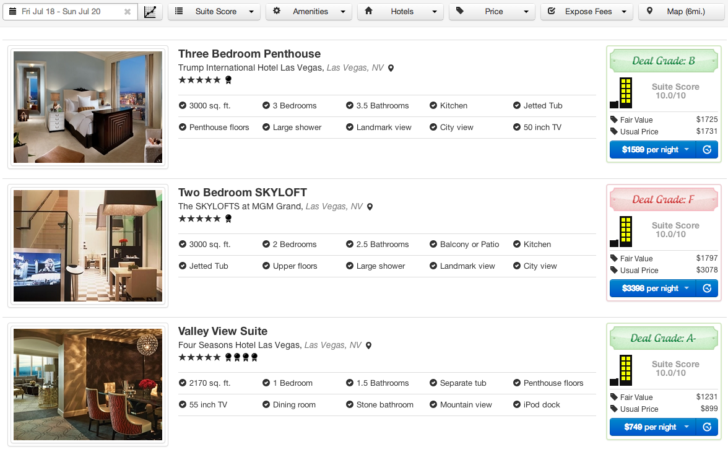Viewport: 728px width, 452px height.
Task: Click the '3.5 Bathrooms' amenity text
Action: 383,106
